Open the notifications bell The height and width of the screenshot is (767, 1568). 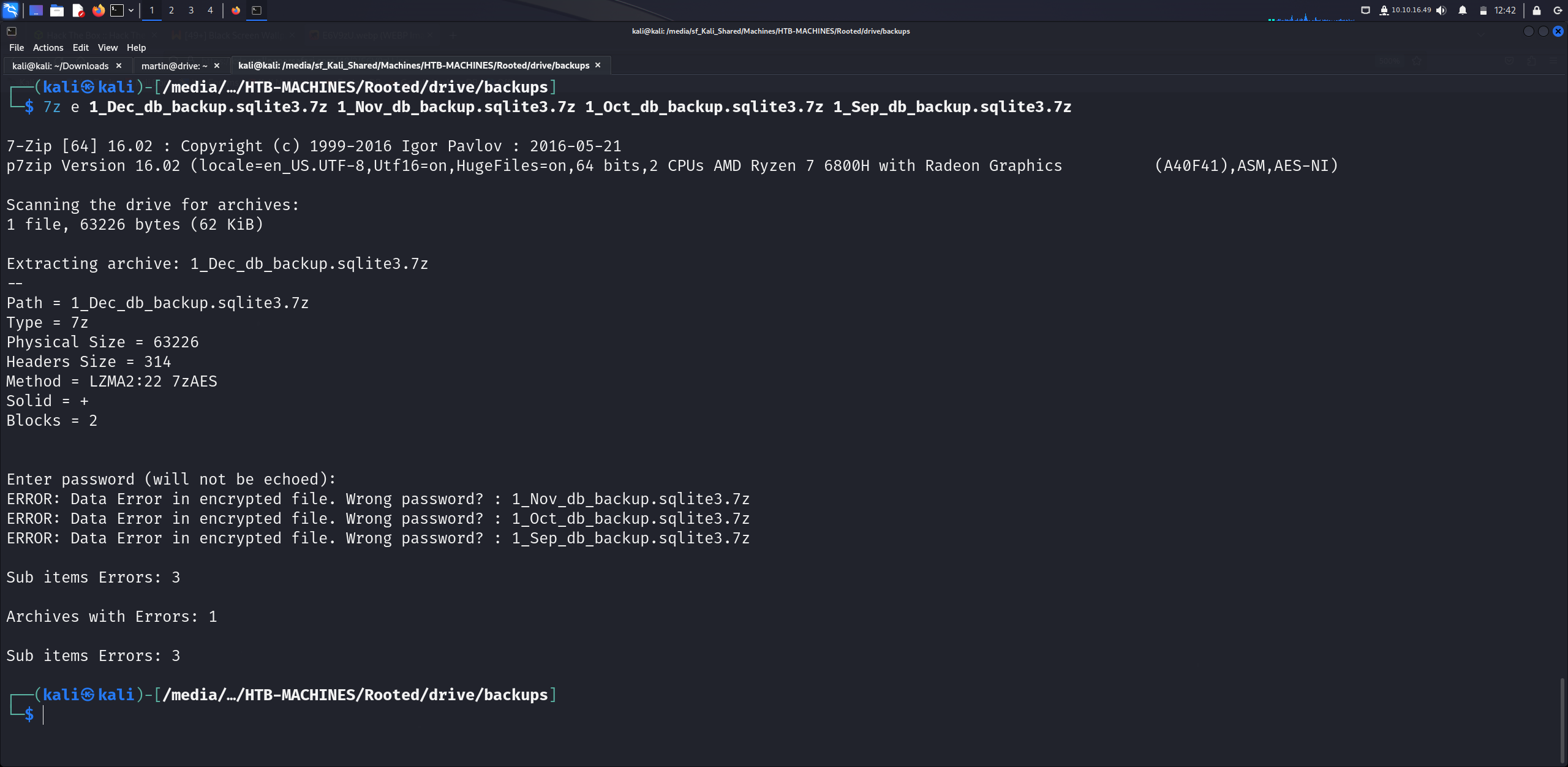pos(1462,10)
